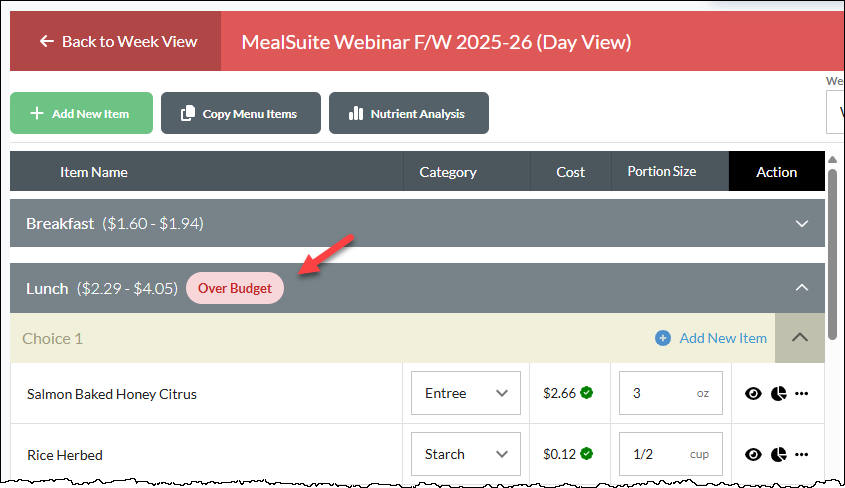Open more options for Rice Herbed row
The width and height of the screenshot is (845, 488).
[x=801, y=455]
